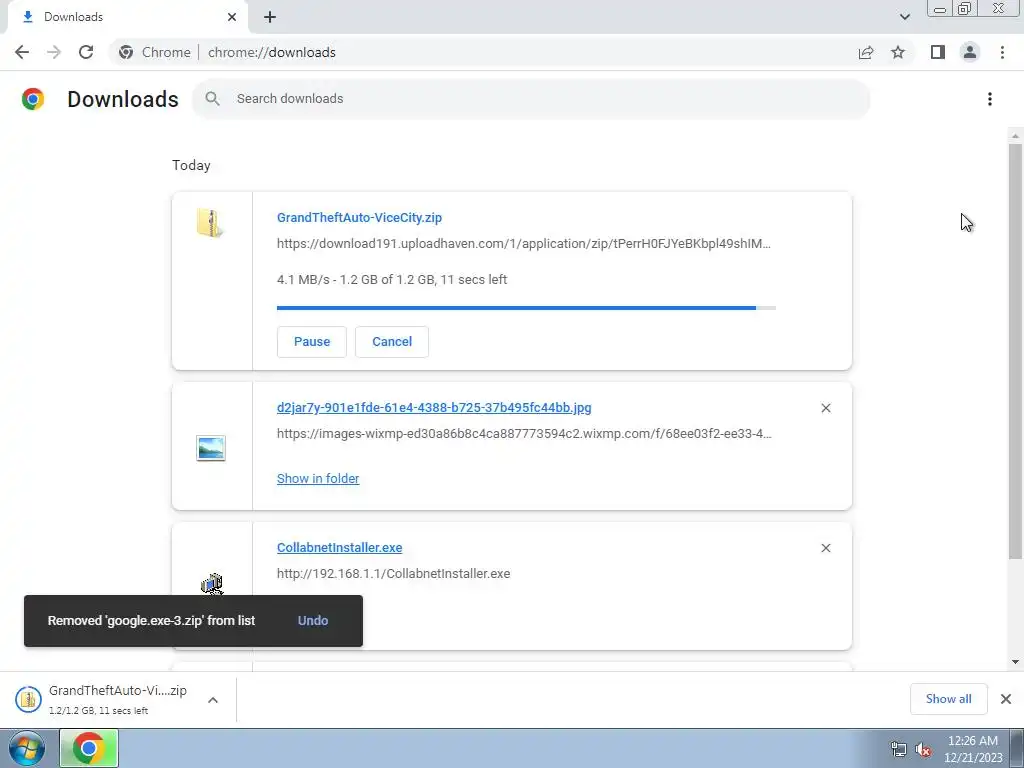Open the Downloads page more actions menu
This screenshot has width=1024, height=768.
coord(990,99)
